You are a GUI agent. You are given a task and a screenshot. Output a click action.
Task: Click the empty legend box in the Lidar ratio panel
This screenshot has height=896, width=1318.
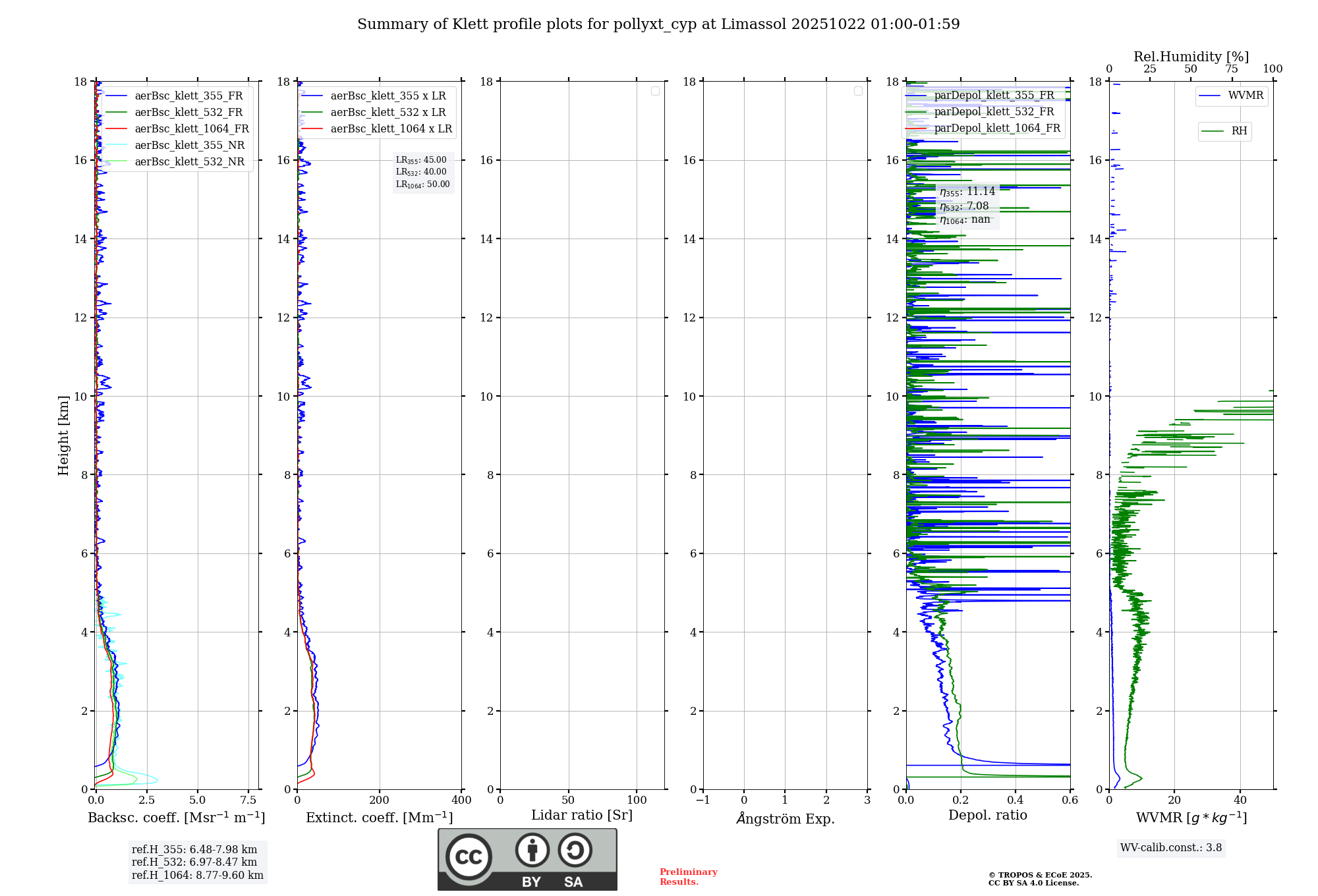pyautogui.click(x=655, y=91)
